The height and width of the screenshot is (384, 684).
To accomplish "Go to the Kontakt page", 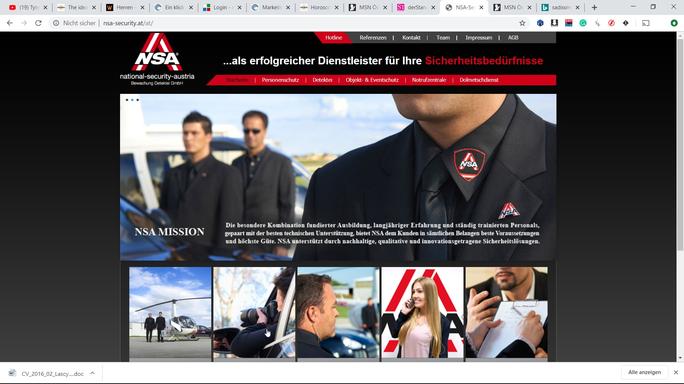I will [x=411, y=38].
